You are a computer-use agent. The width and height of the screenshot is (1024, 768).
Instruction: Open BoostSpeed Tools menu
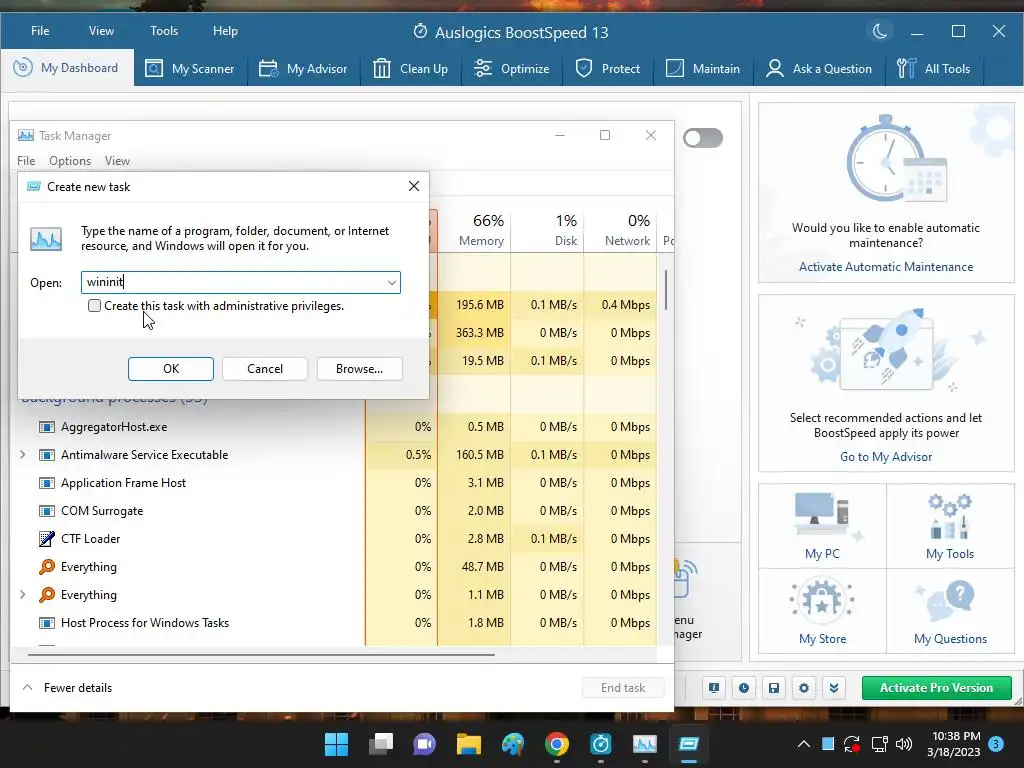tap(164, 31)
